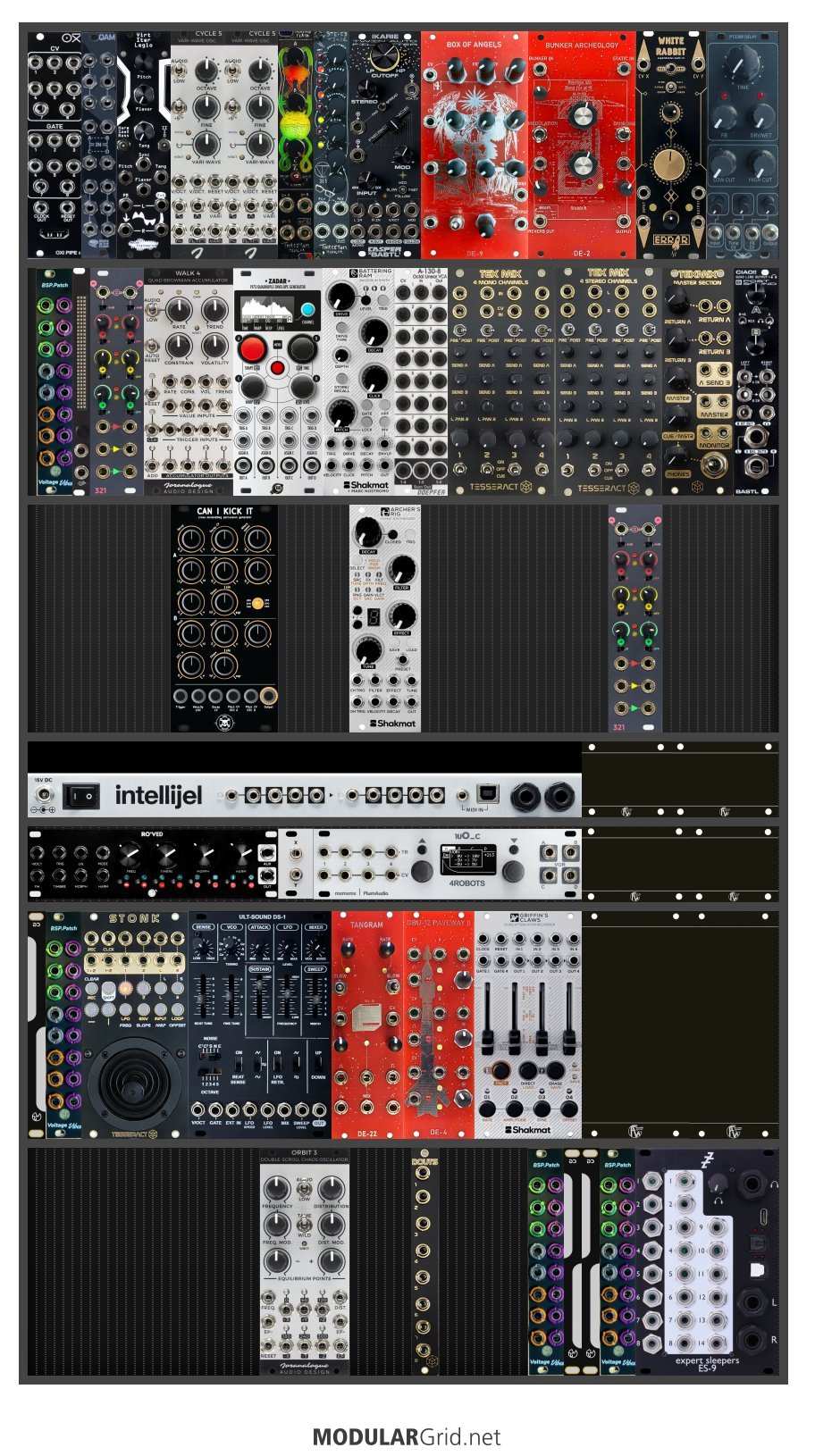The image size is (815, 1456).
Task: Click the Intellijel 15V DC power jack
Action: tap(43, 793)
